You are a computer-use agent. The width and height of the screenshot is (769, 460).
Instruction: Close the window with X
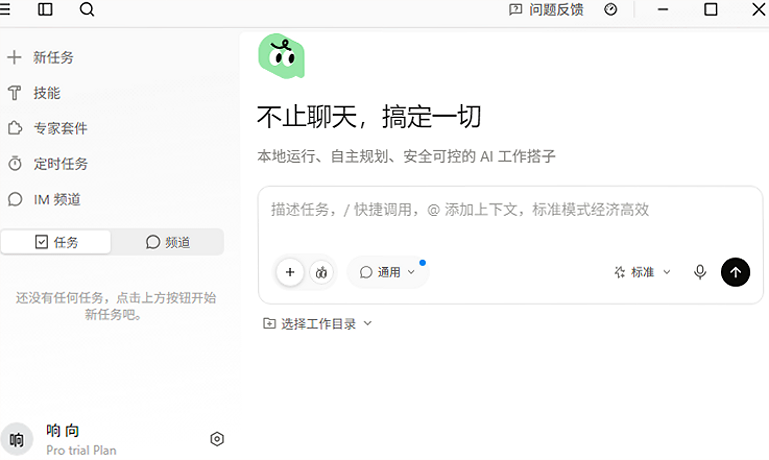pos(759,9)
